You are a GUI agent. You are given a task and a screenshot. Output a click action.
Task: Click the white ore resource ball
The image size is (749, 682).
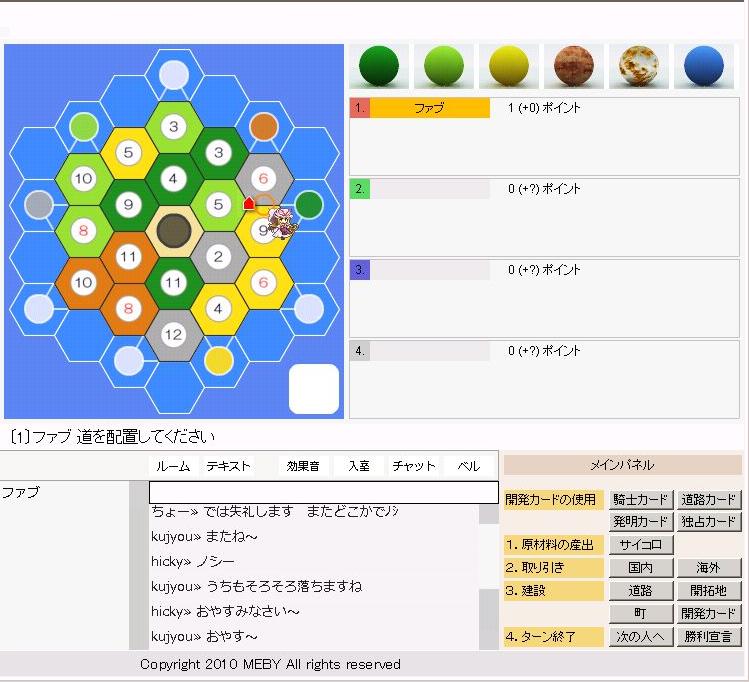pos(639,66)
